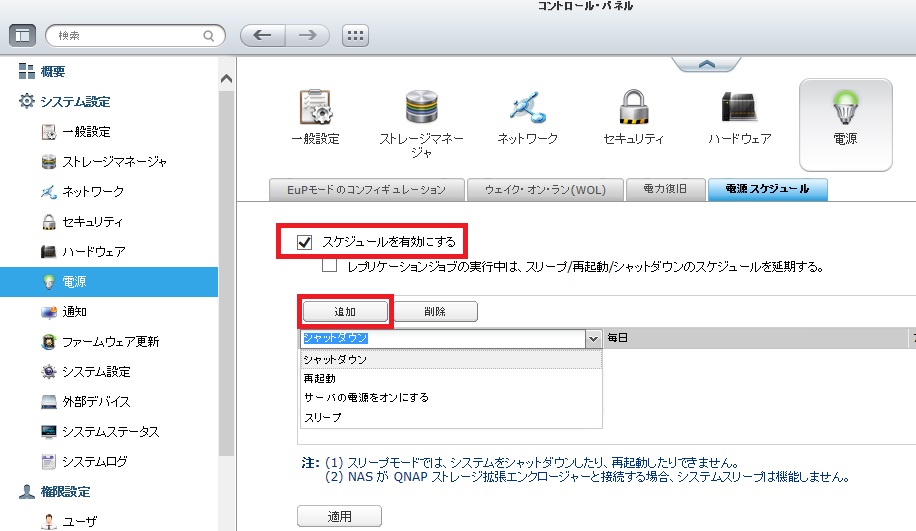Open the grid view icon
The height and width of the screenshot is (531, 916).
pos(355,35)
